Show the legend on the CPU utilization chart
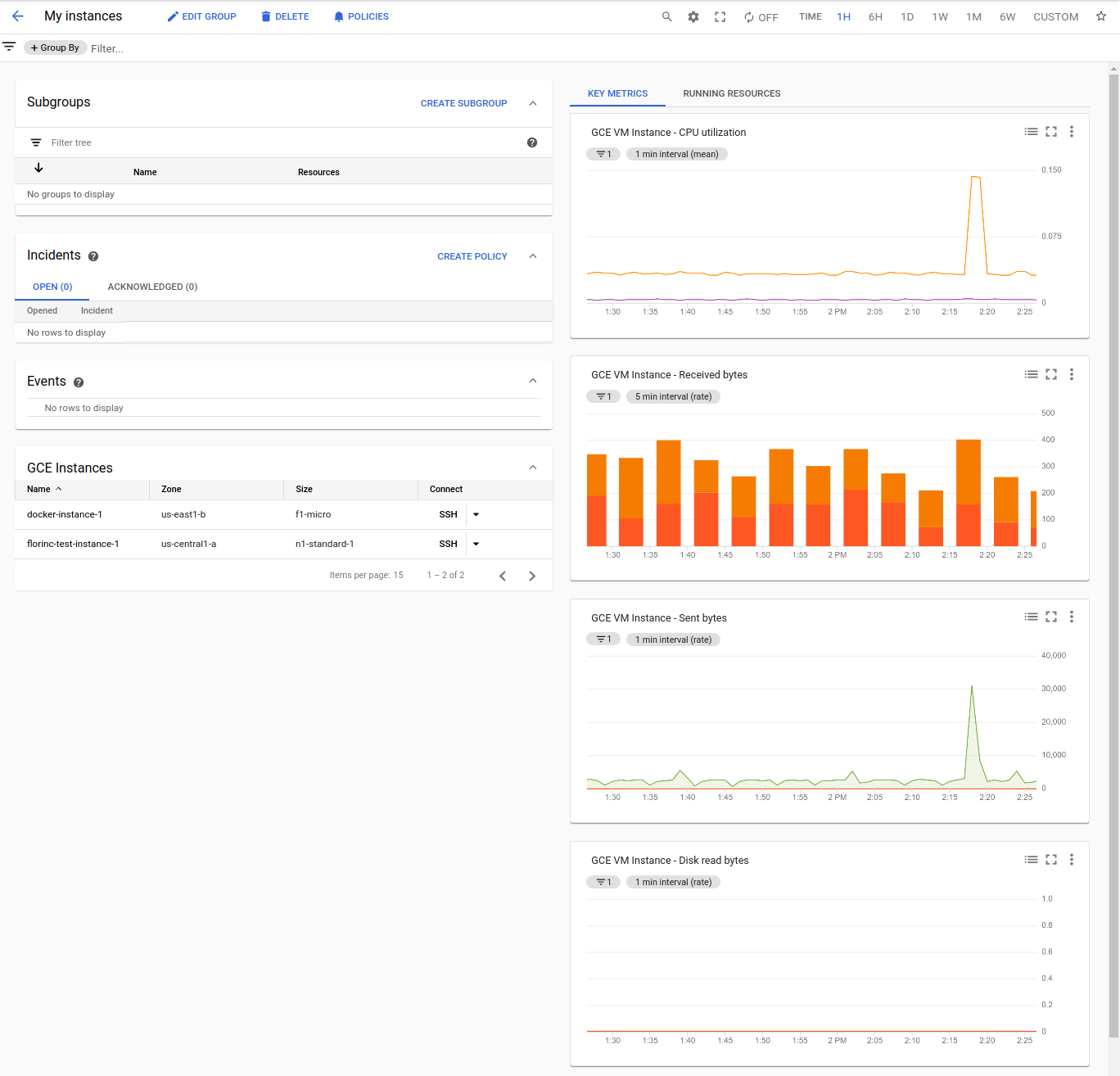Screen dimensions: 1120x1076 (x=1031, y=131)
